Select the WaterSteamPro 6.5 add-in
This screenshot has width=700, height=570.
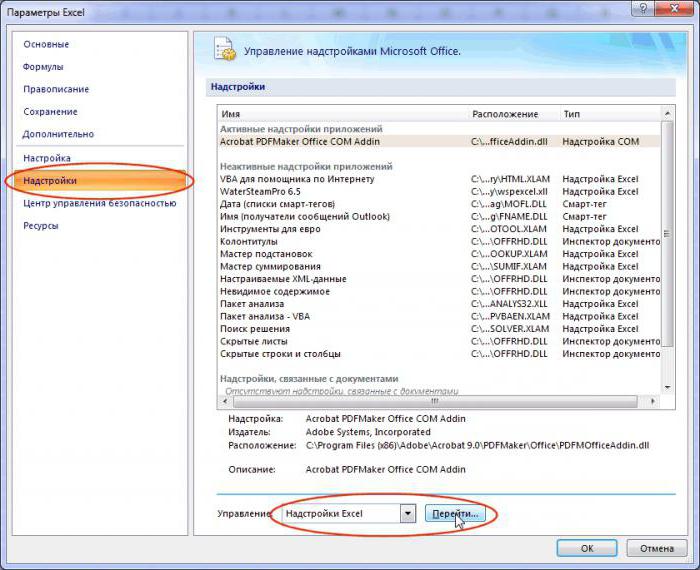(439, 191)
